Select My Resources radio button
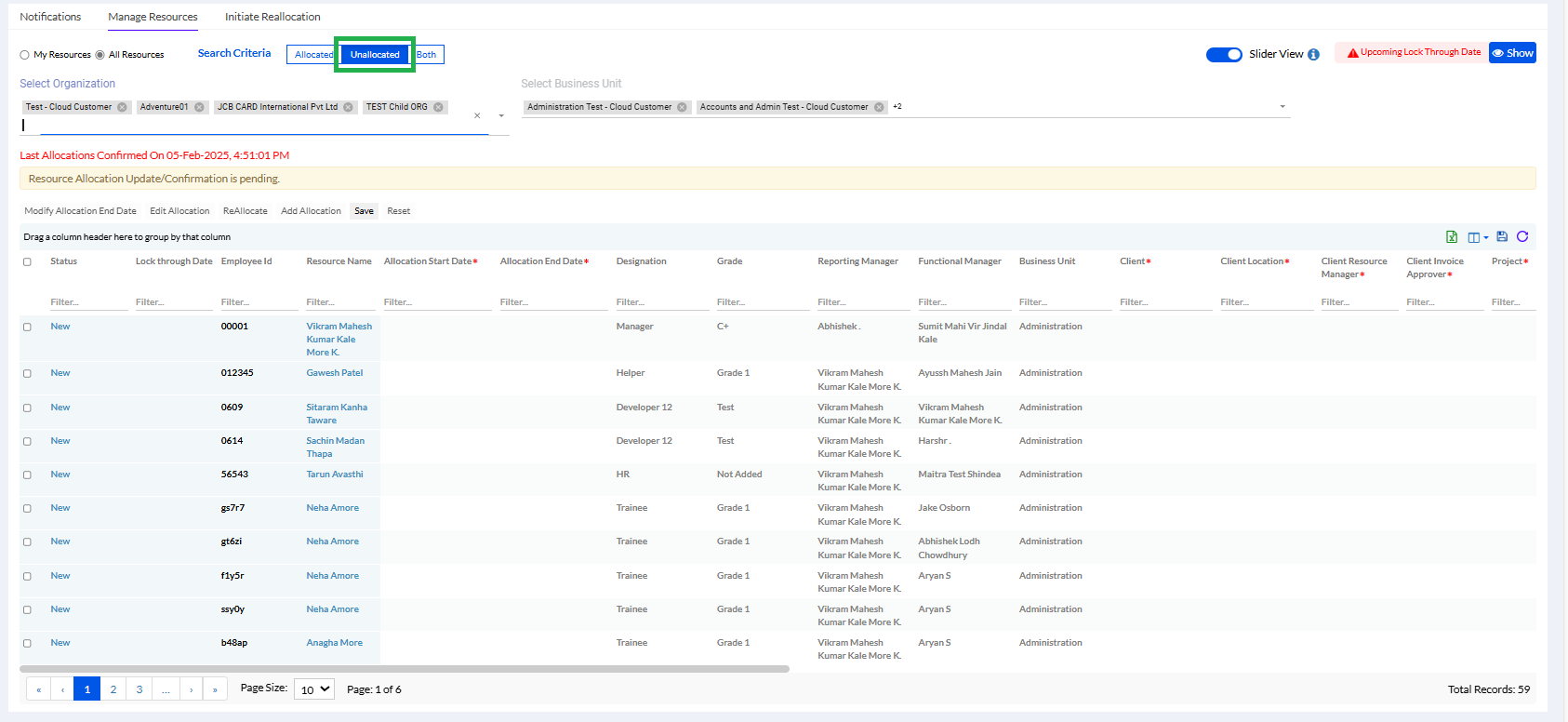 (25, 55)
